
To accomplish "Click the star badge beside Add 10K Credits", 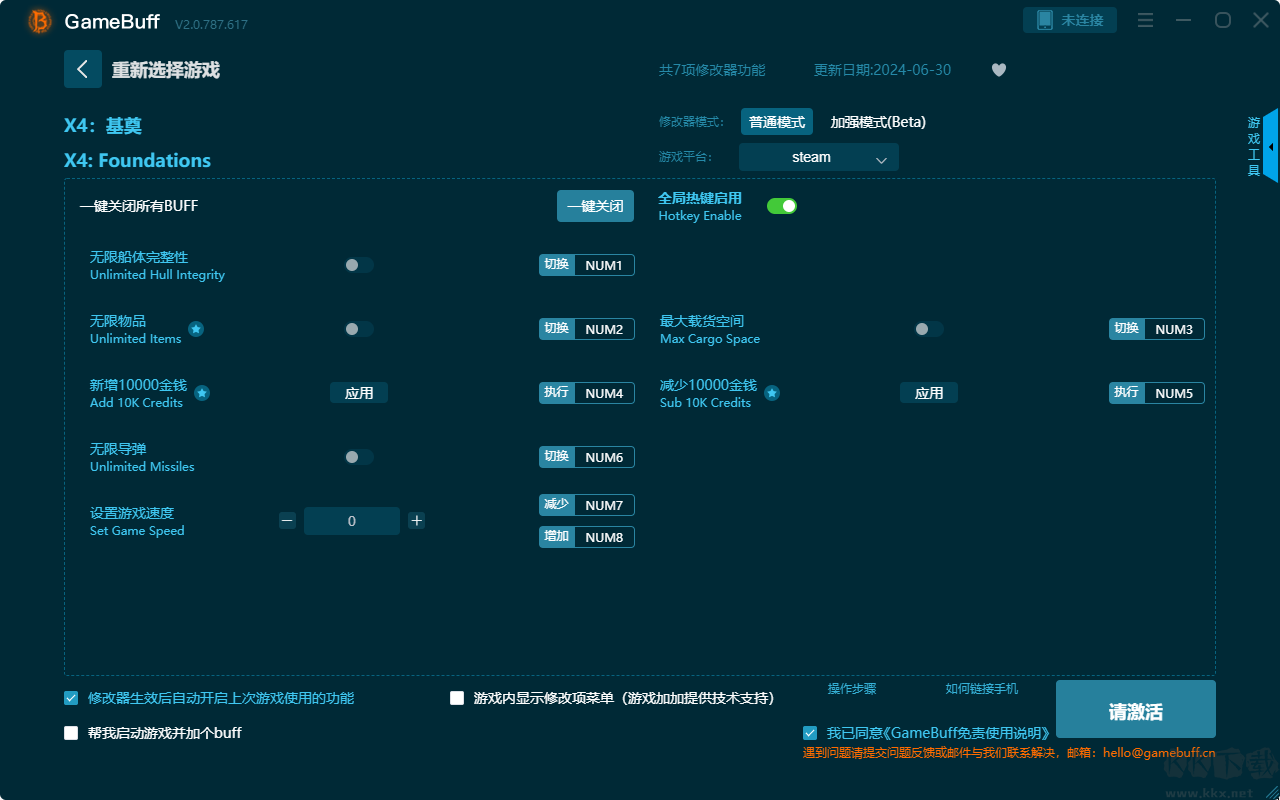I will click(x=202, y=393).
